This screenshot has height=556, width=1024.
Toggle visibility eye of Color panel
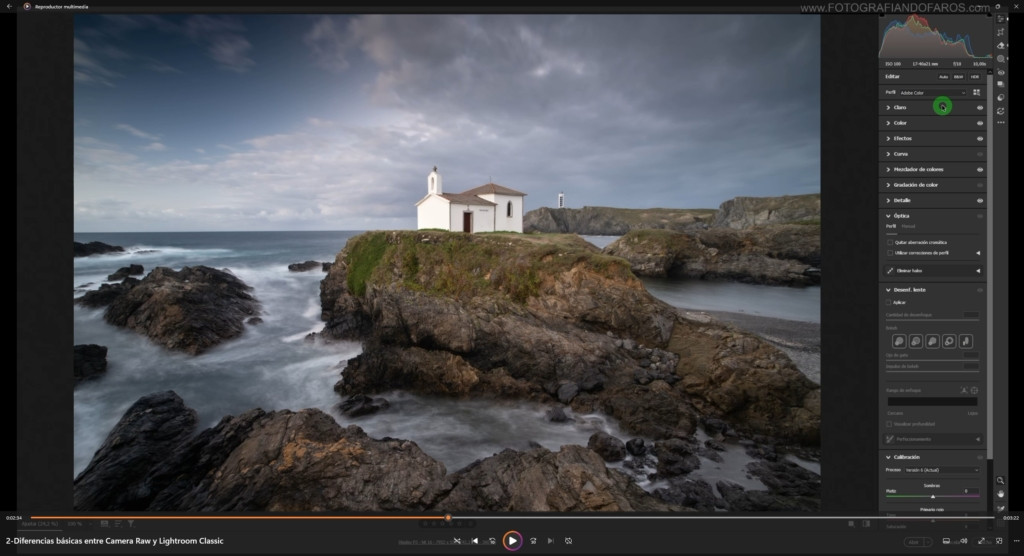(980, 123)
